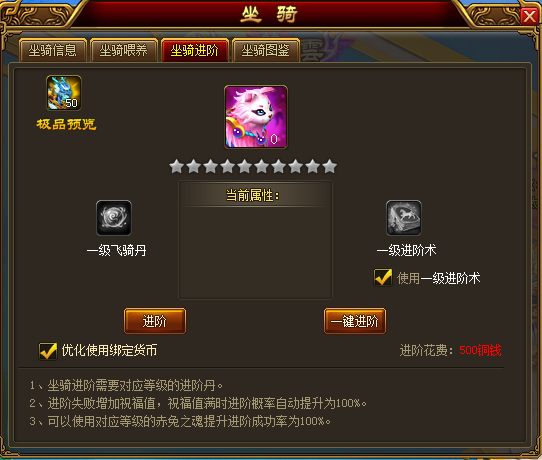Click the 一键进阶 button
This screenshot has height=460, width=542.
[x=355, y=321]
